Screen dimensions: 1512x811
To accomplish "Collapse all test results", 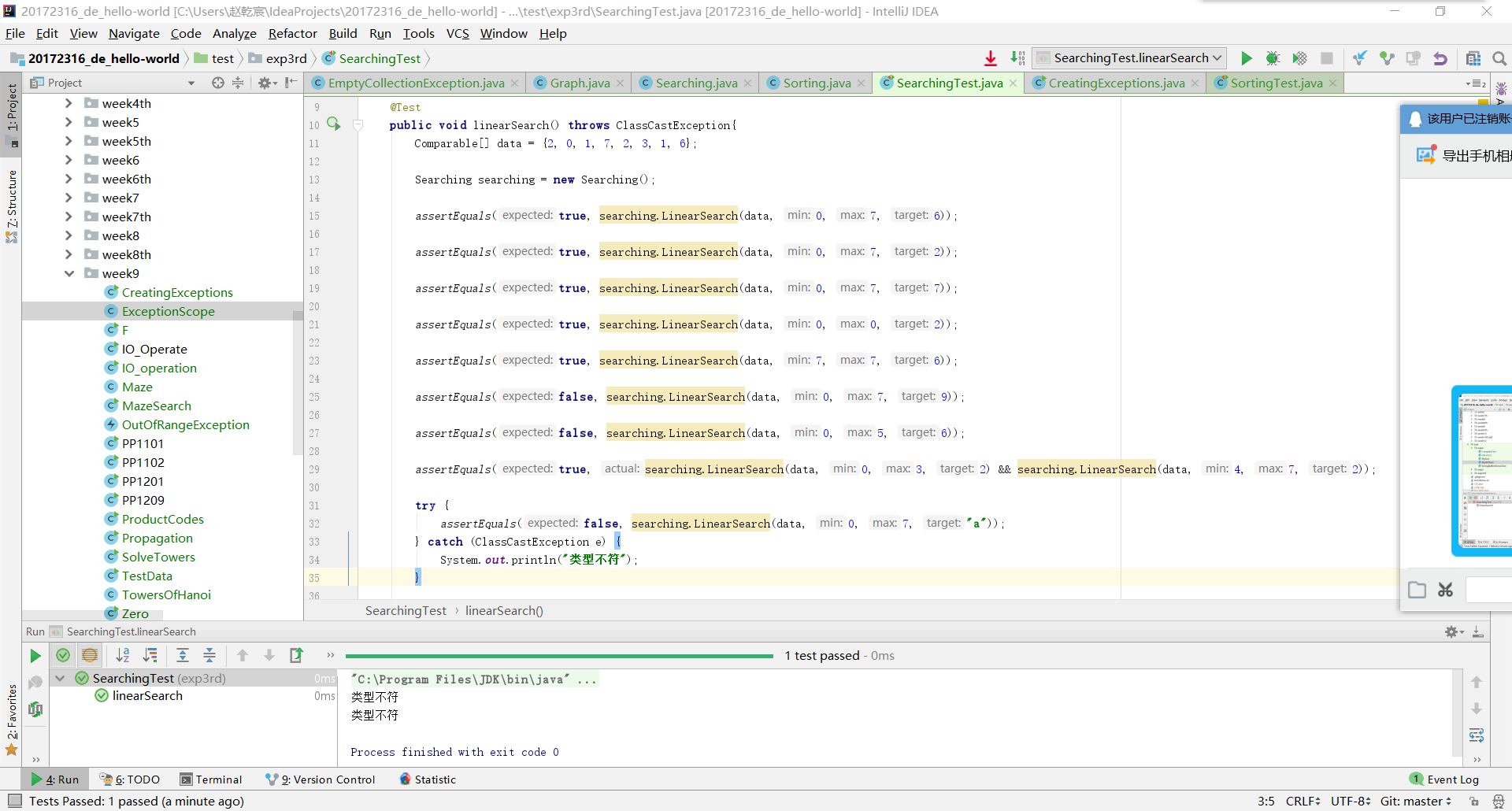I will point(209,655).
